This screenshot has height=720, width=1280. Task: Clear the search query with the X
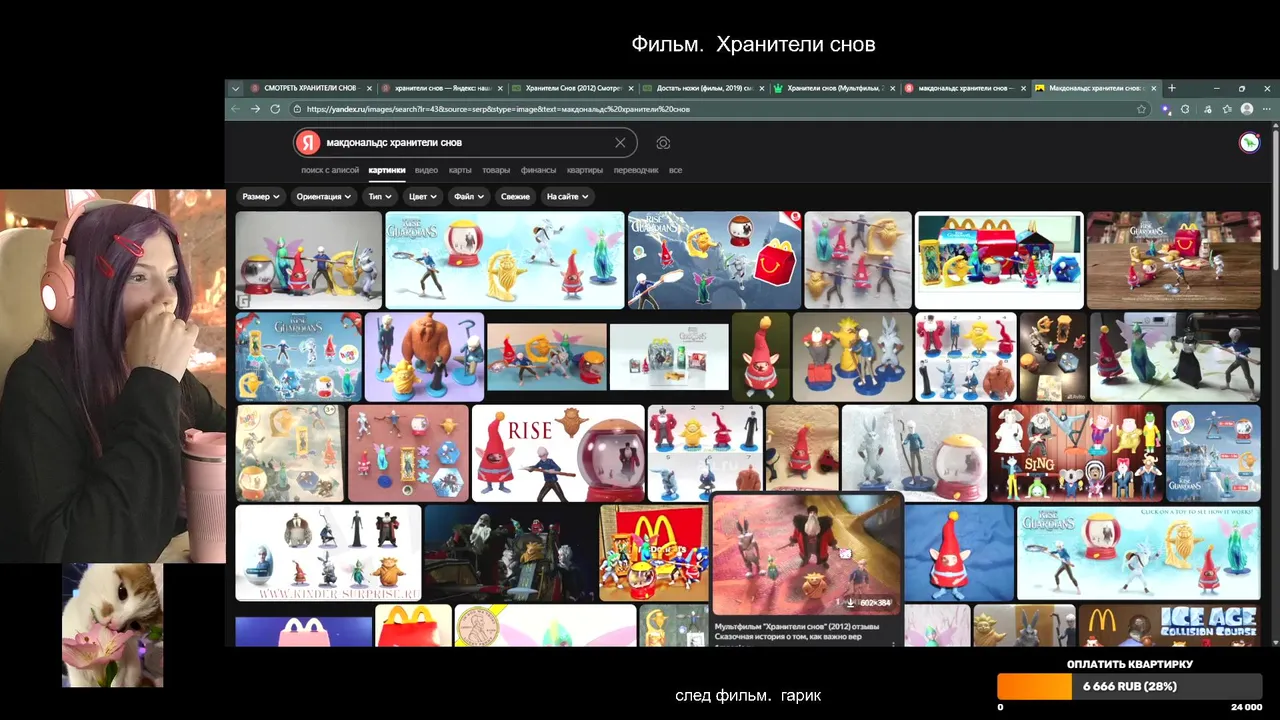(620, 143)
